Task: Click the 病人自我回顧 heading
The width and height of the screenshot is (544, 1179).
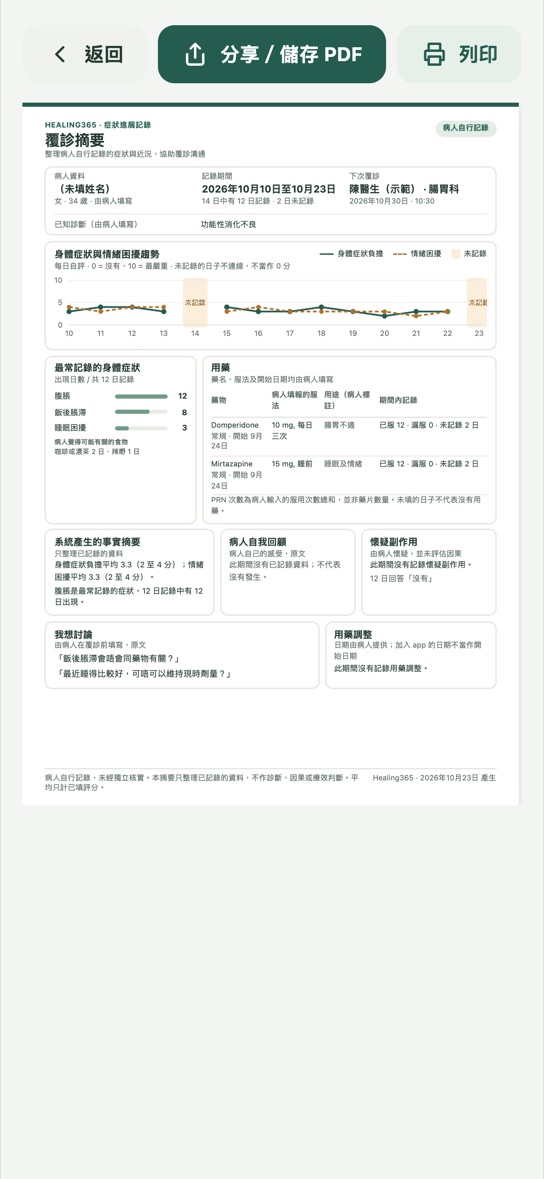Action: [257, 541]
